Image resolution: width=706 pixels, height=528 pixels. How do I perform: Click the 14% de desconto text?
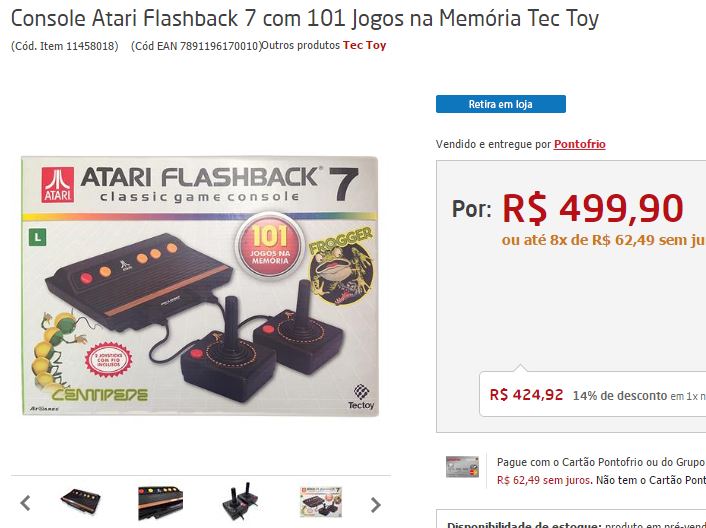click(620, 396)
